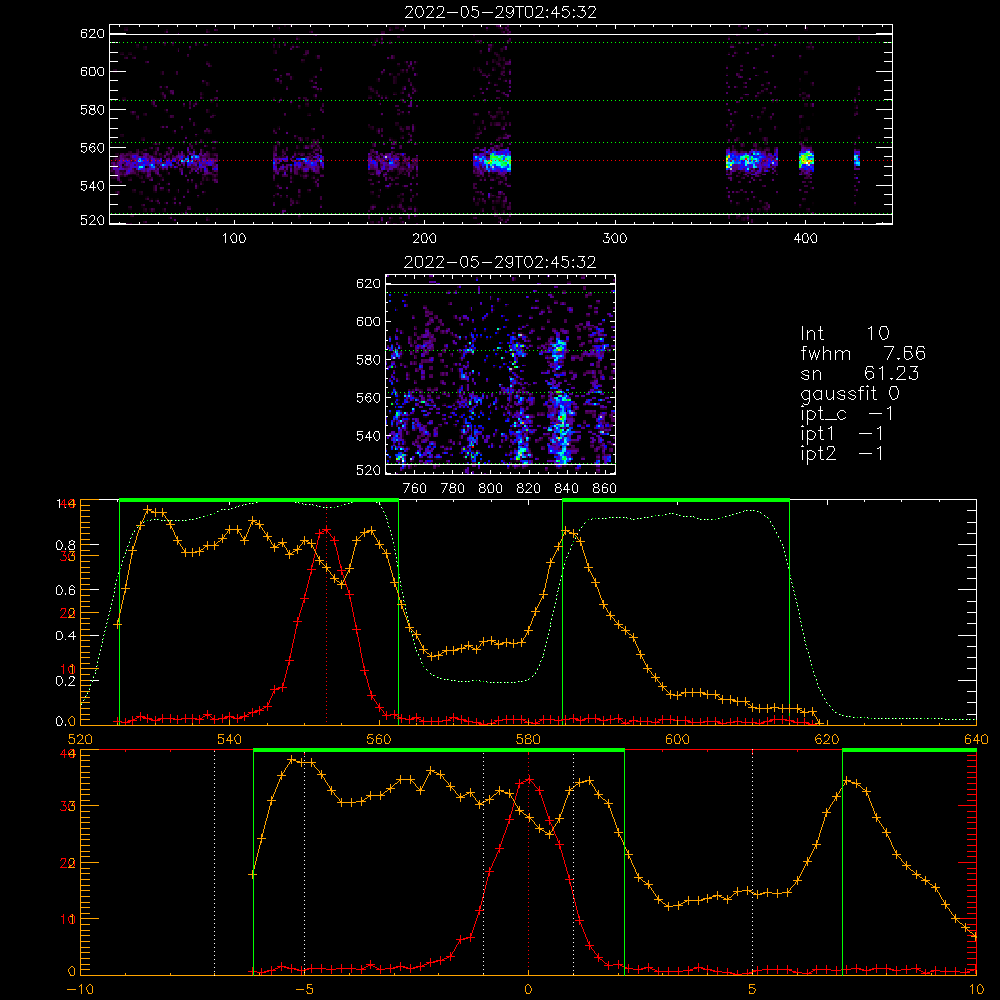
Task: Click x-axis label '5' on the bottom plot
Action: click(x=753, y=990)
